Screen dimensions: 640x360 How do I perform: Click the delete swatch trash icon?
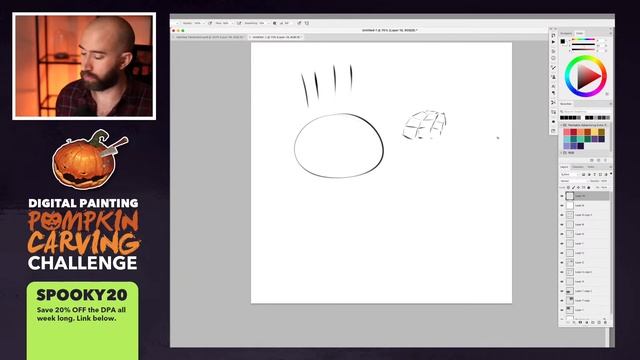click(x=605, y=160)
